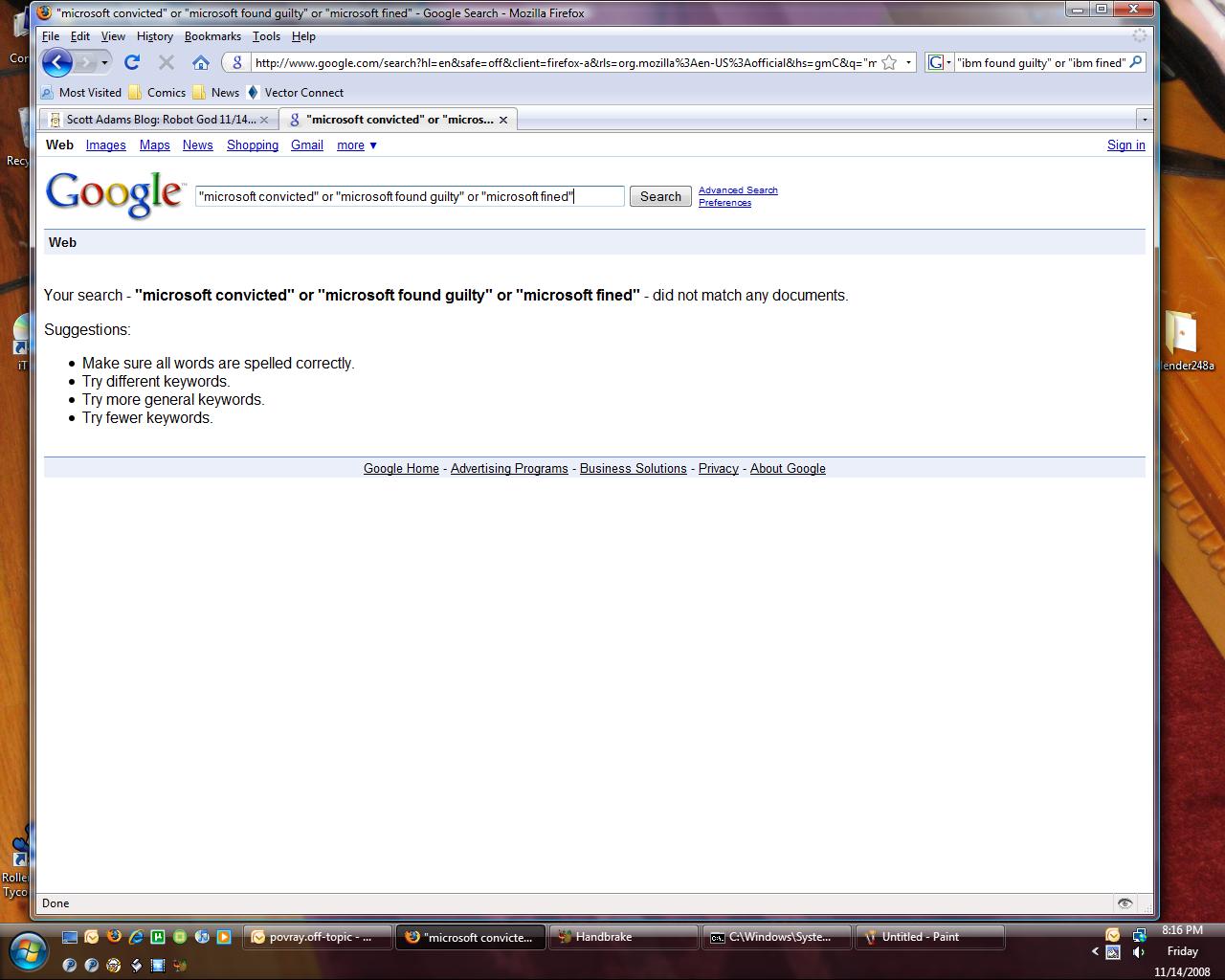Viewport: 1225px width, 980px height.
Task: Open the Most Visited bookmarks dropdown
Action: coord(80,93)
